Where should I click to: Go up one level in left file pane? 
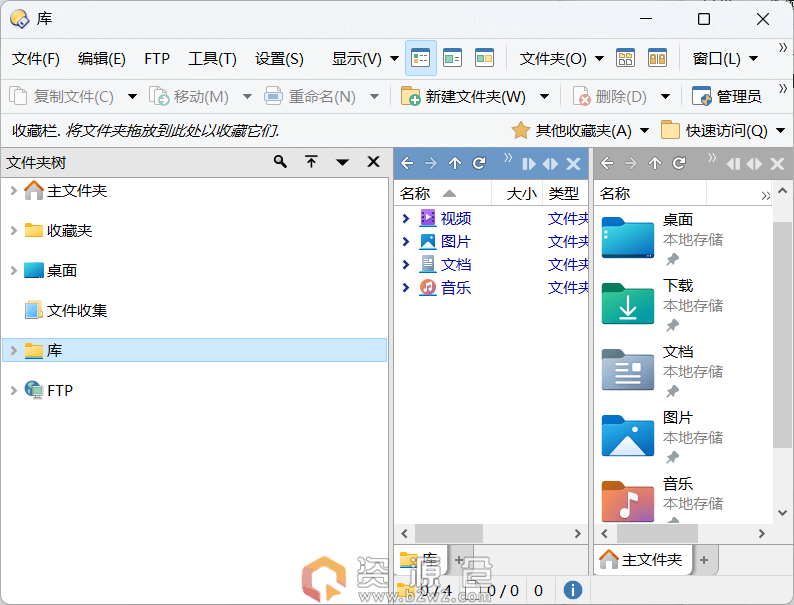pos(455,164)
